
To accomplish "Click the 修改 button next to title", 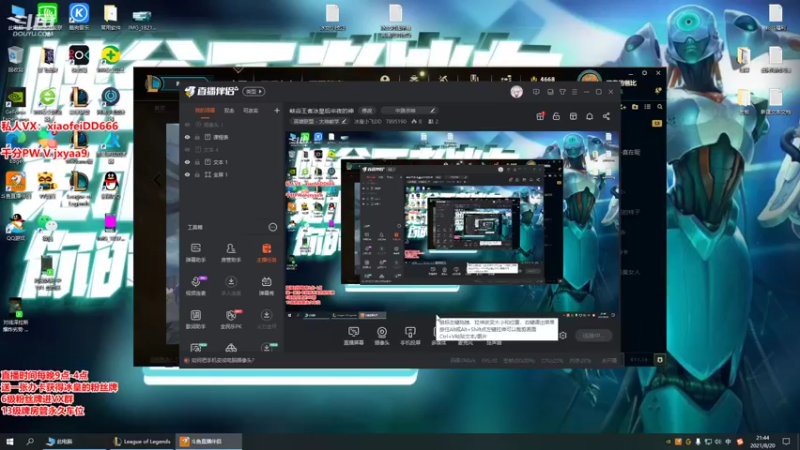I will click(367, 110).
